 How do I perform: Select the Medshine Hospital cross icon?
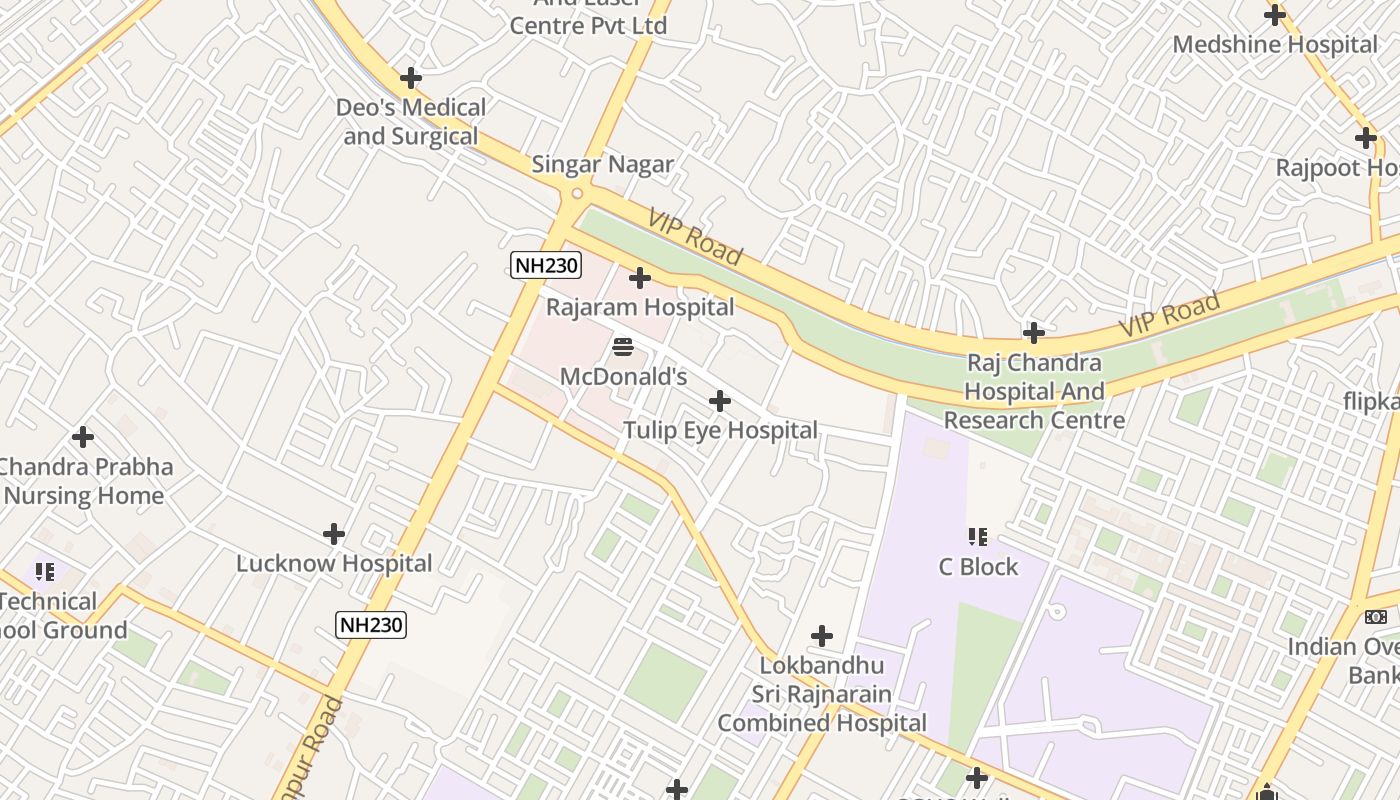[1274, 15]
